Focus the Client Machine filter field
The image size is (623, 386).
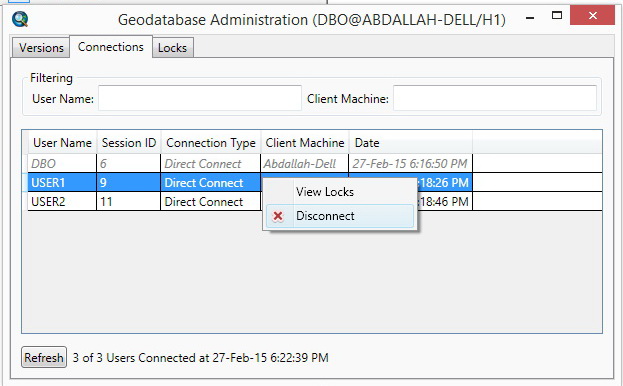point(495,98)
